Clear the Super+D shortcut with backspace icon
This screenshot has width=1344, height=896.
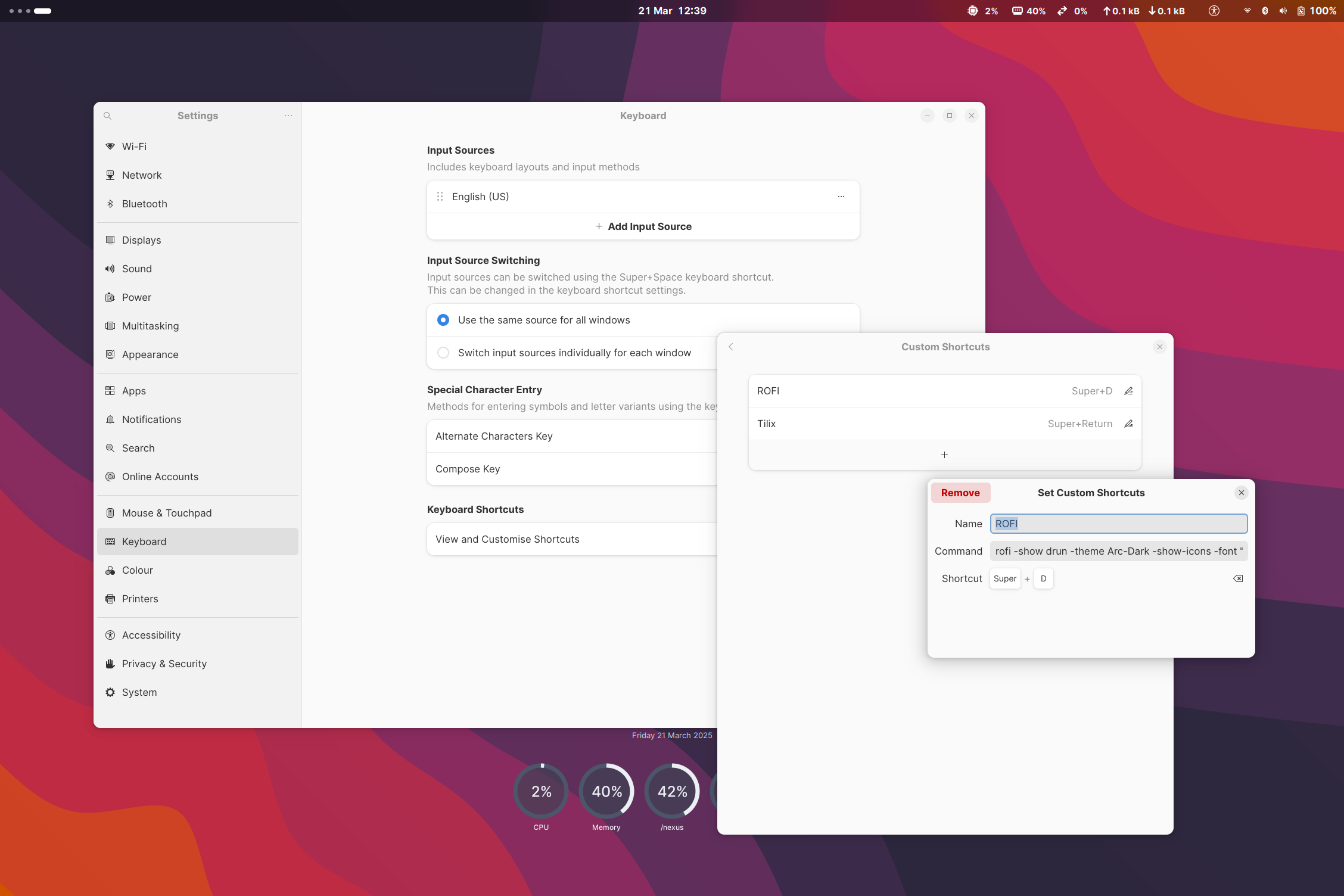click(1238, 579)
